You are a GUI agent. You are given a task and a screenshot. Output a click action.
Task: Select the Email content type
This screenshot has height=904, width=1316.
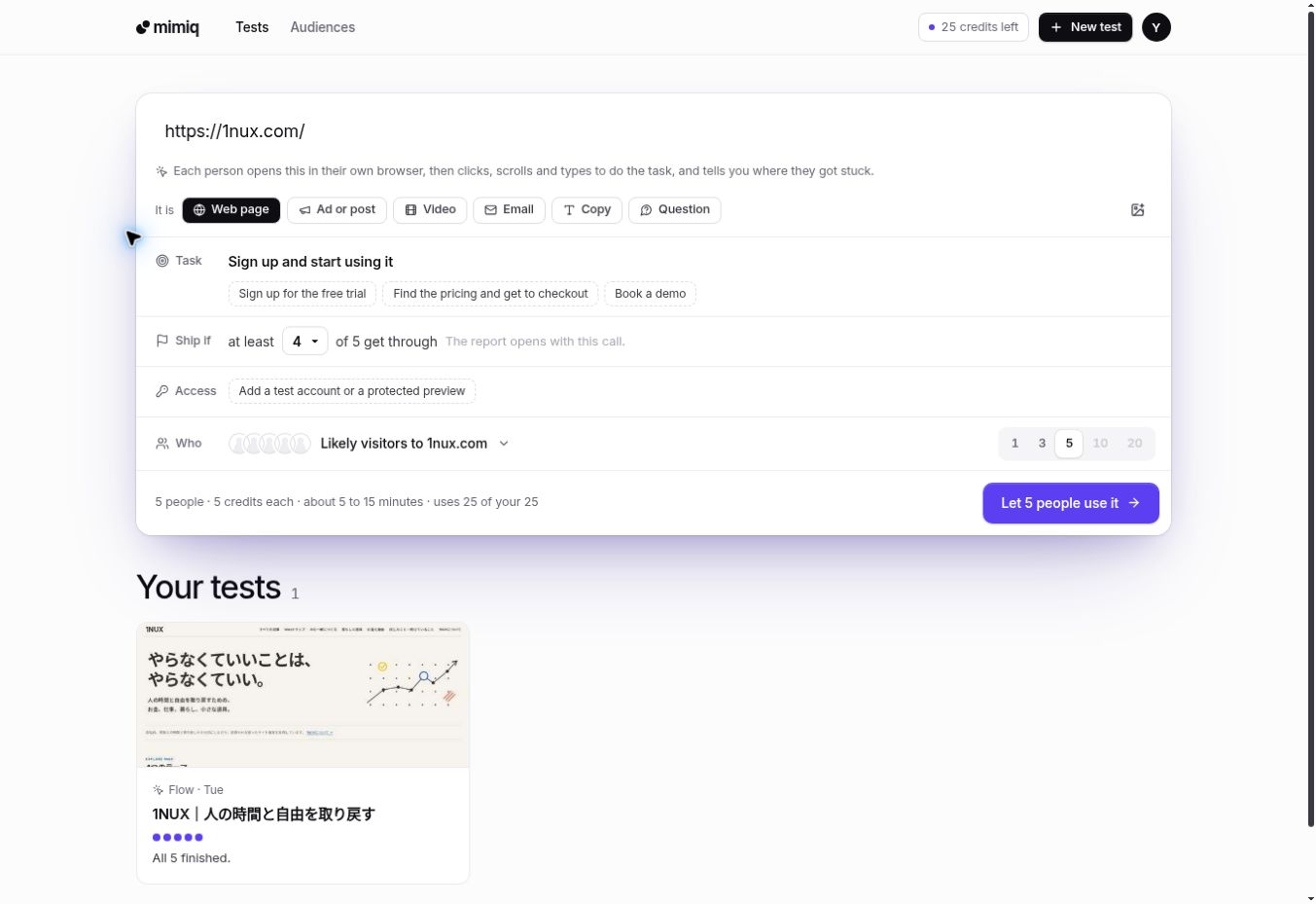(x=509, y=210)
